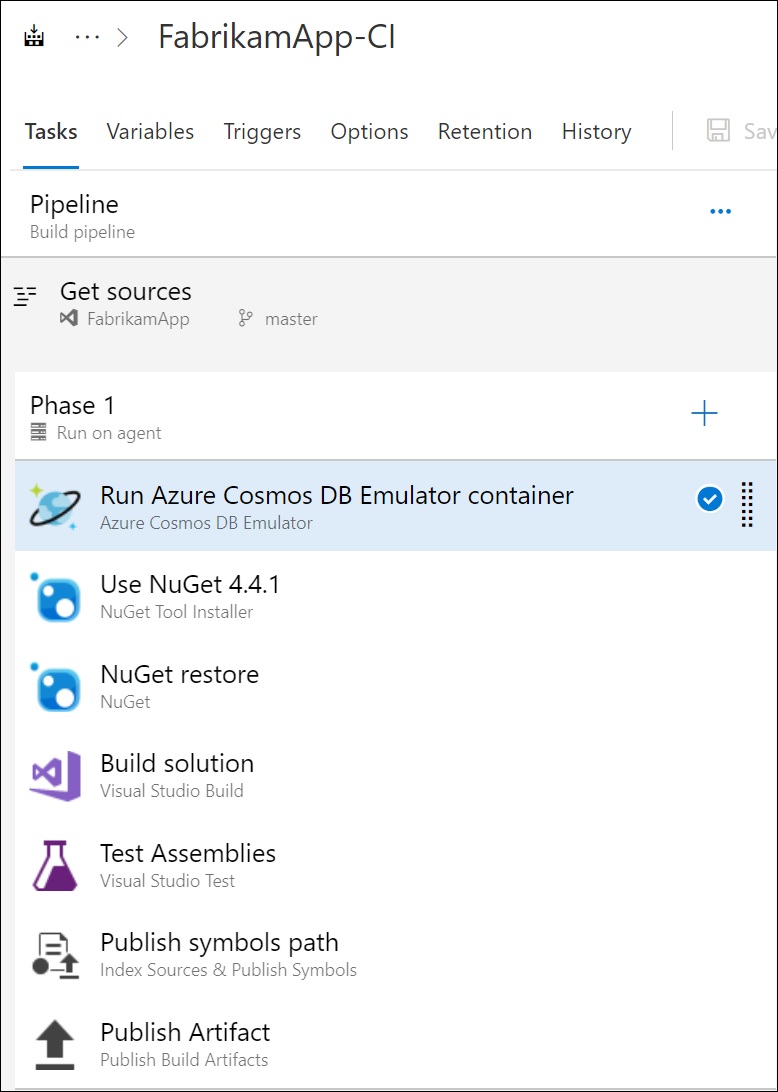Open the Pipeline more options menu
The width and height of the screenshot is (778, 1092).
pyautogui.click(x=720, y=212)
